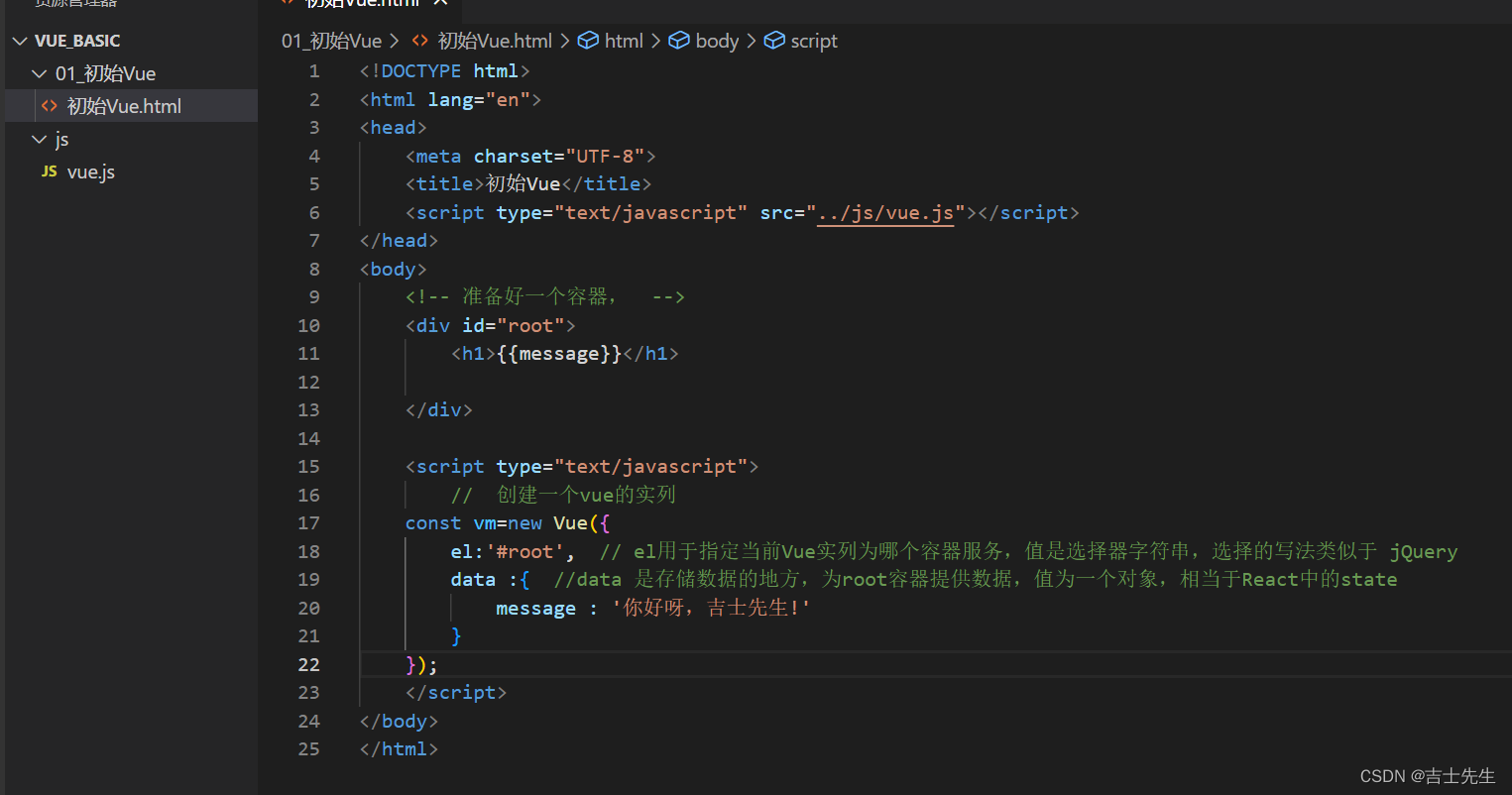Screen dimensions: 1512x795
Task: Select the 01_初始Vue breadcrumb segment
Action: (x=331, y=41)
